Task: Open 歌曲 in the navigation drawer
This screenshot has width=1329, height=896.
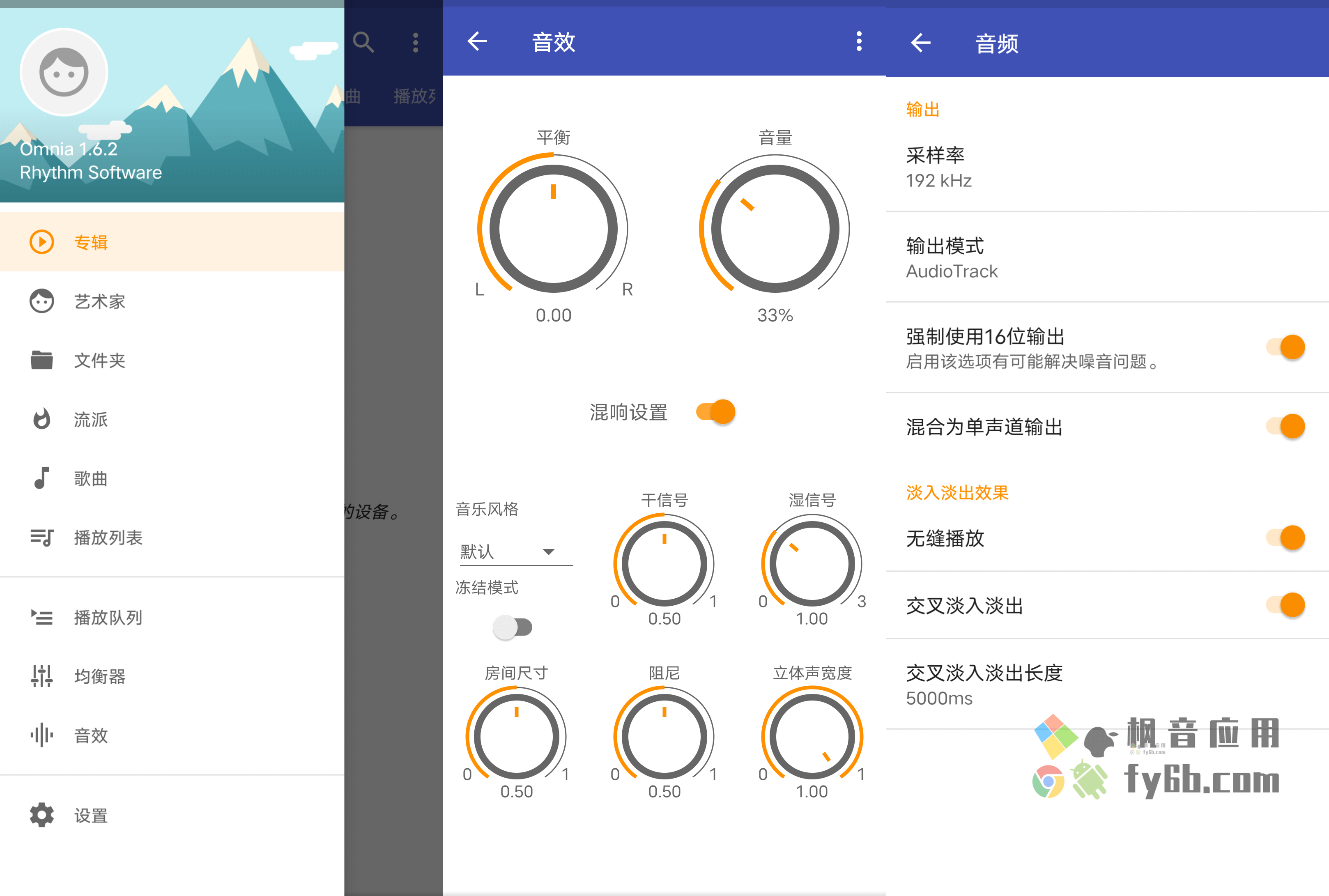Action: 172,478
